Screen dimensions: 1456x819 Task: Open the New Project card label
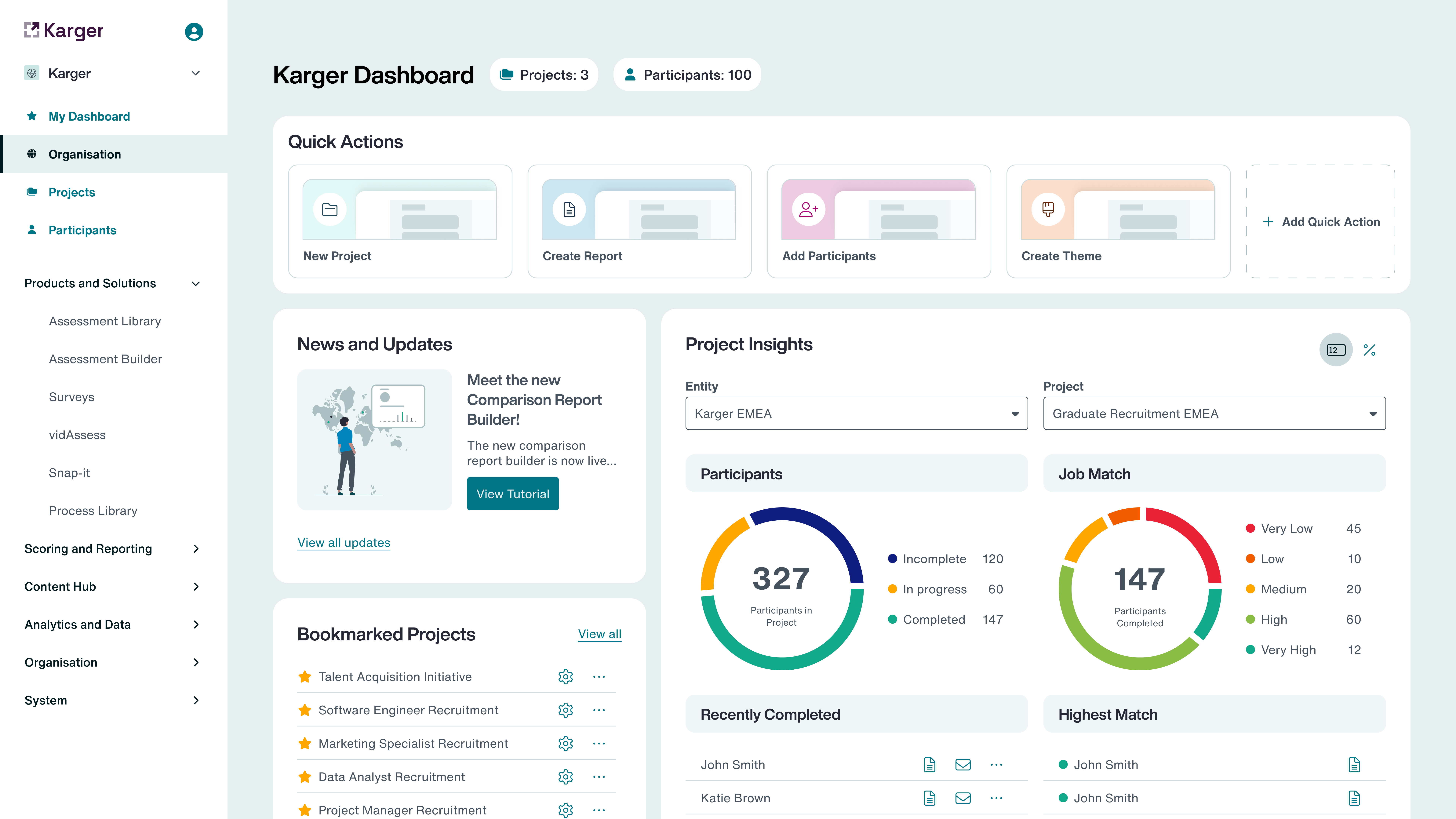coord(337,256)
